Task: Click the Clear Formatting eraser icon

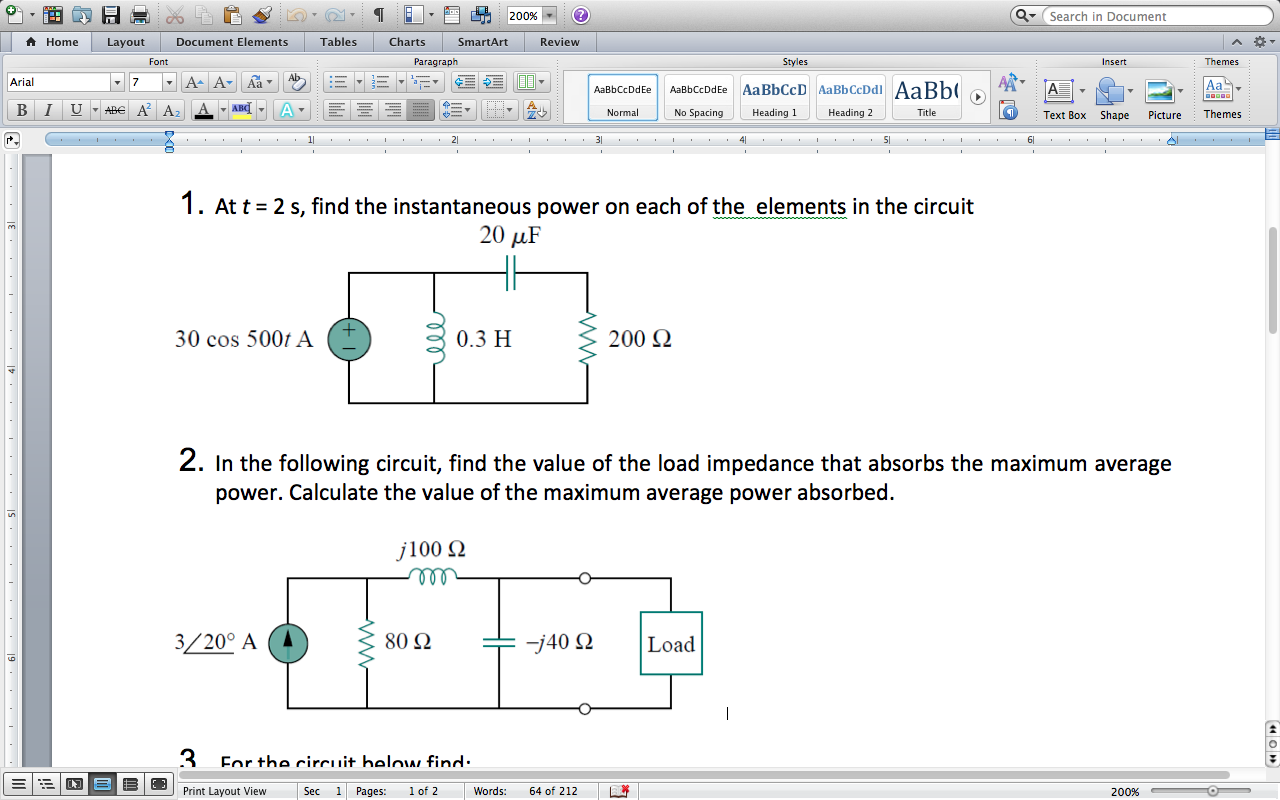Action: pos(295,82)
